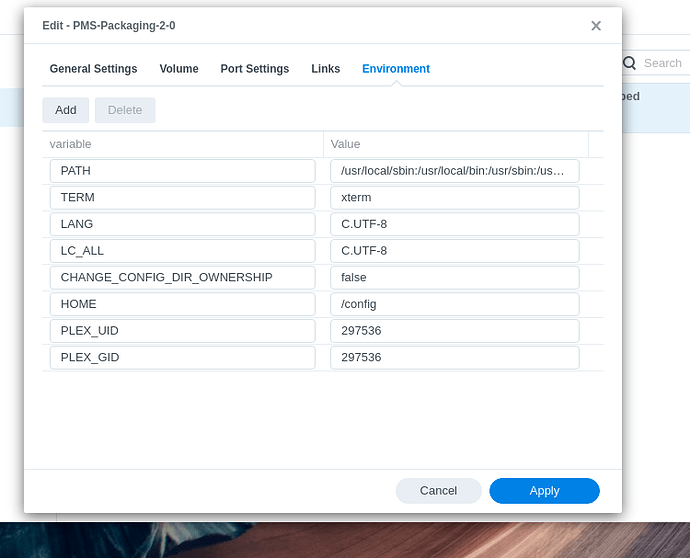Edit the PATH value field
This screenshot has width=690, height=558.
pyautogui.click(x=455, y=171)
